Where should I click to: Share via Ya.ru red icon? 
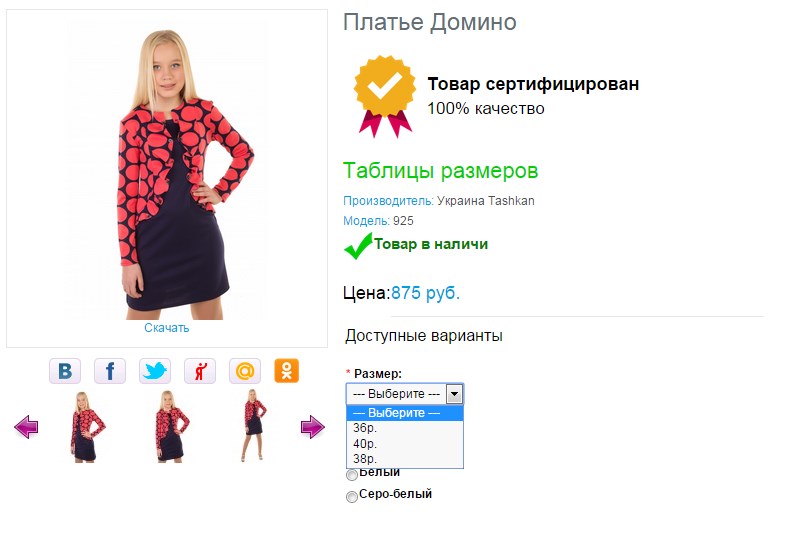pyautogui.click(x=200, y=371)
